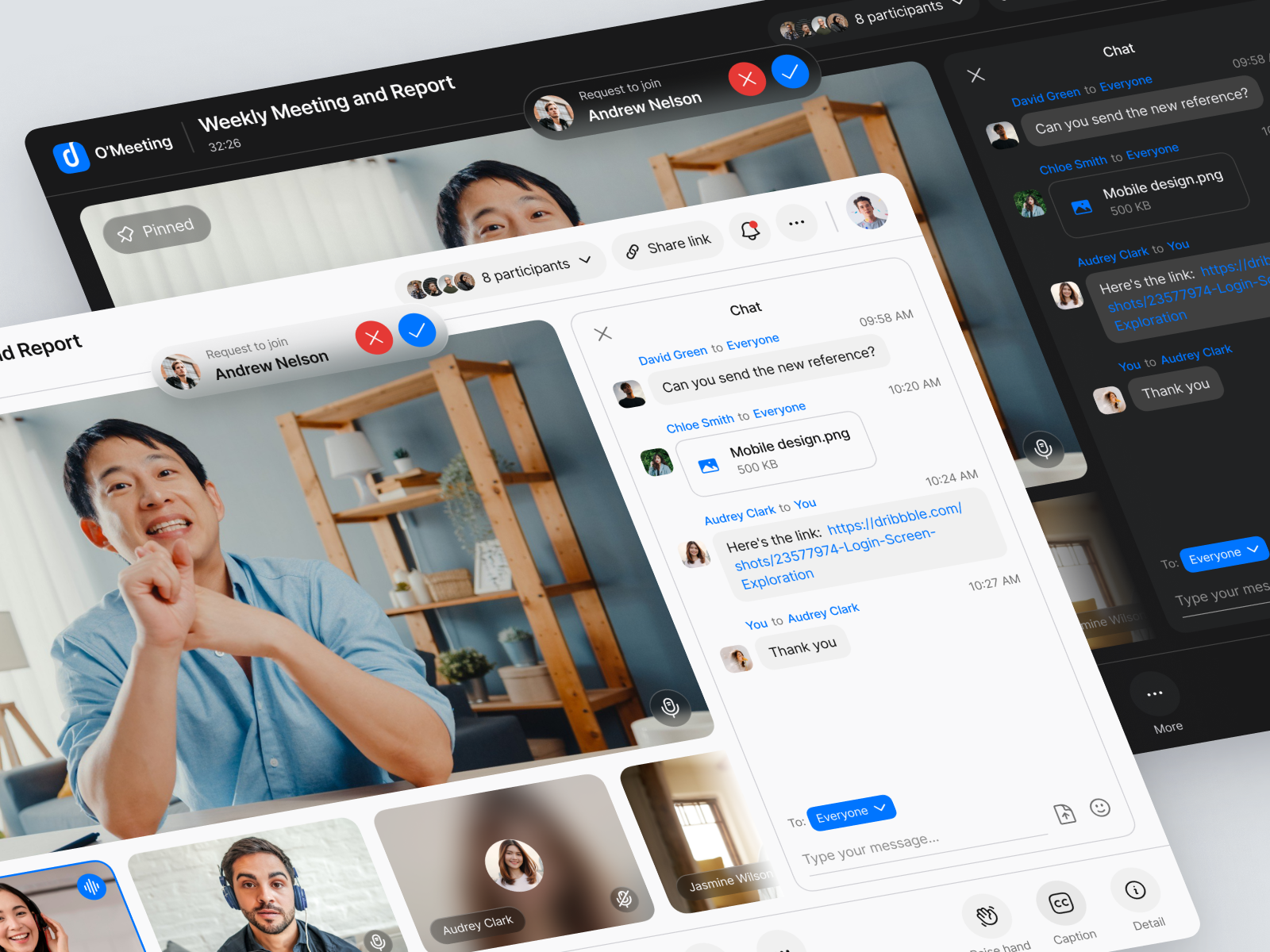This screenshot has height=952, width=1270.
Task: Click "Can you send the new reference?" light chat
Action: pos(768,370)
